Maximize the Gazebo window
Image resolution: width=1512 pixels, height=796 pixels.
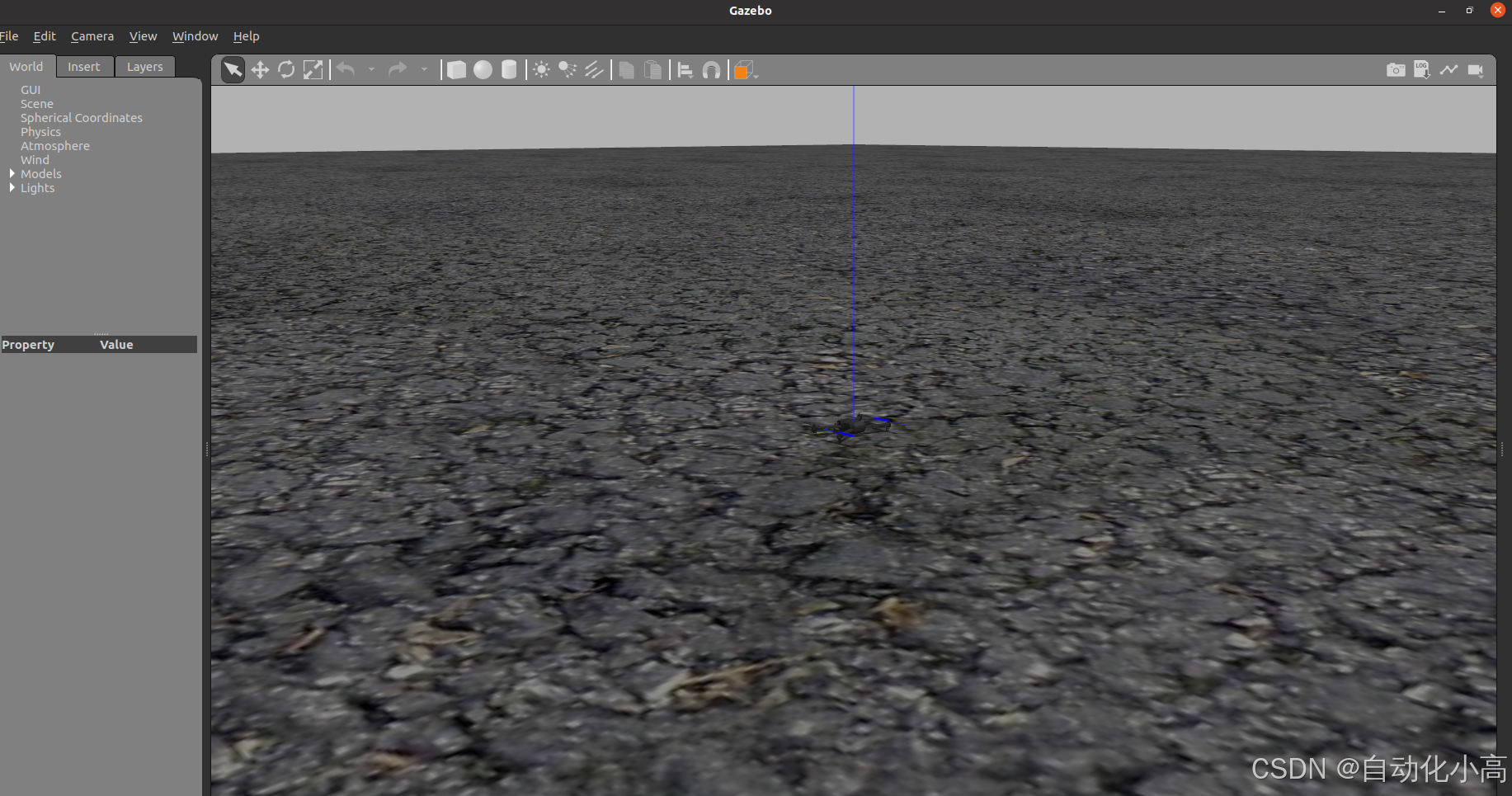click(x=1469, y=11)
